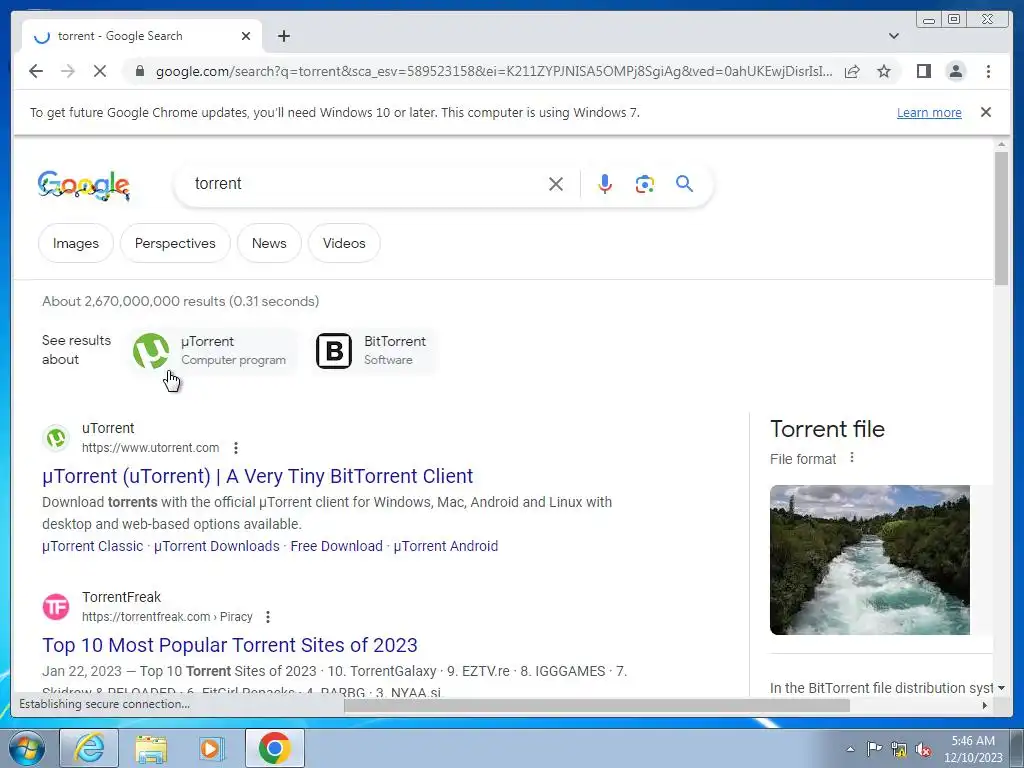Share this page icon in the address bar
The height and width of the screenshot is (768, 1024).
[852, 71]
